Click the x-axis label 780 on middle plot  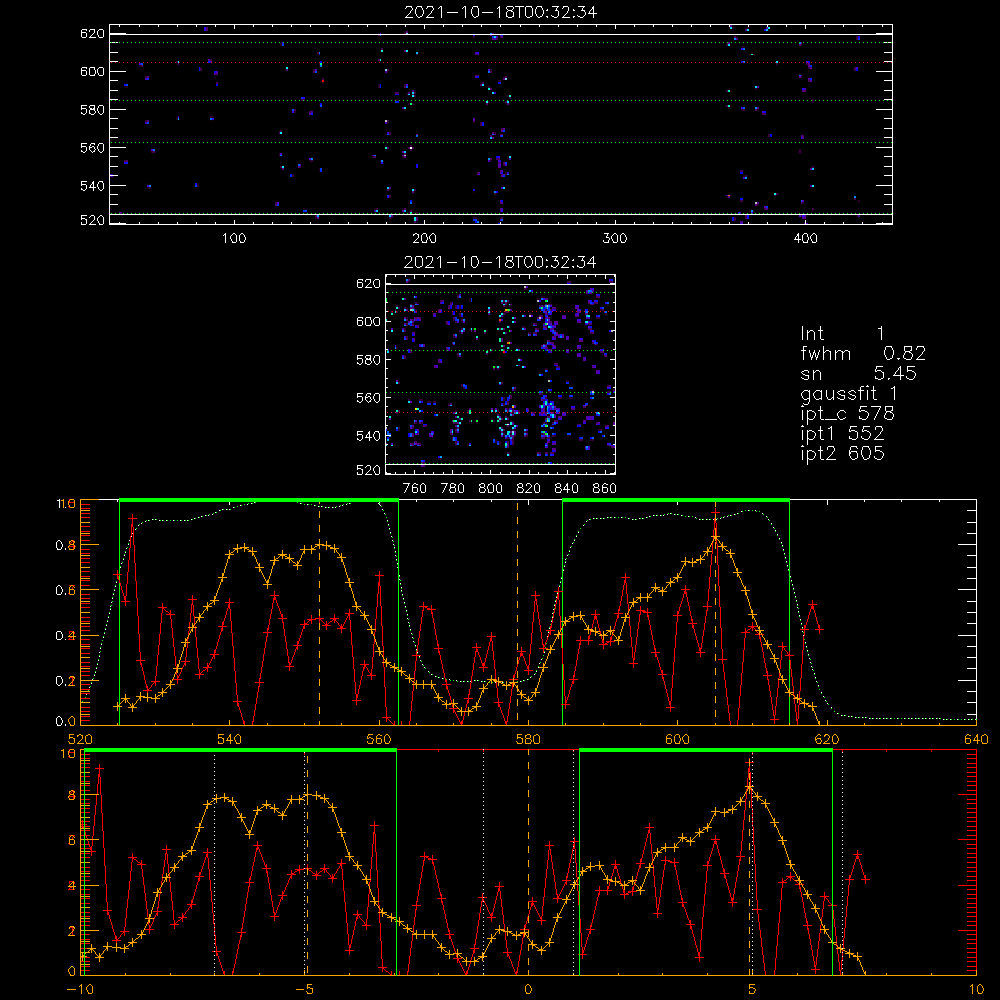(453, 489)
